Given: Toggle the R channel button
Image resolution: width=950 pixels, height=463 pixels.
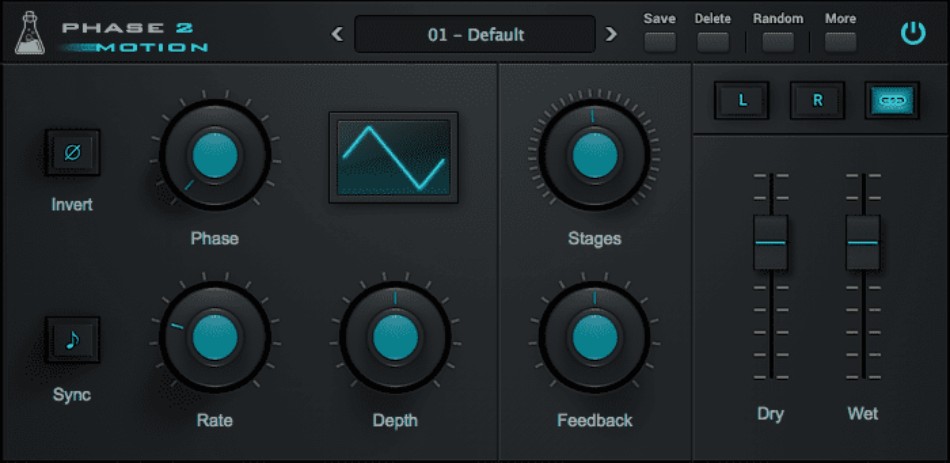Looking at the screenshot, I should 817,101.
